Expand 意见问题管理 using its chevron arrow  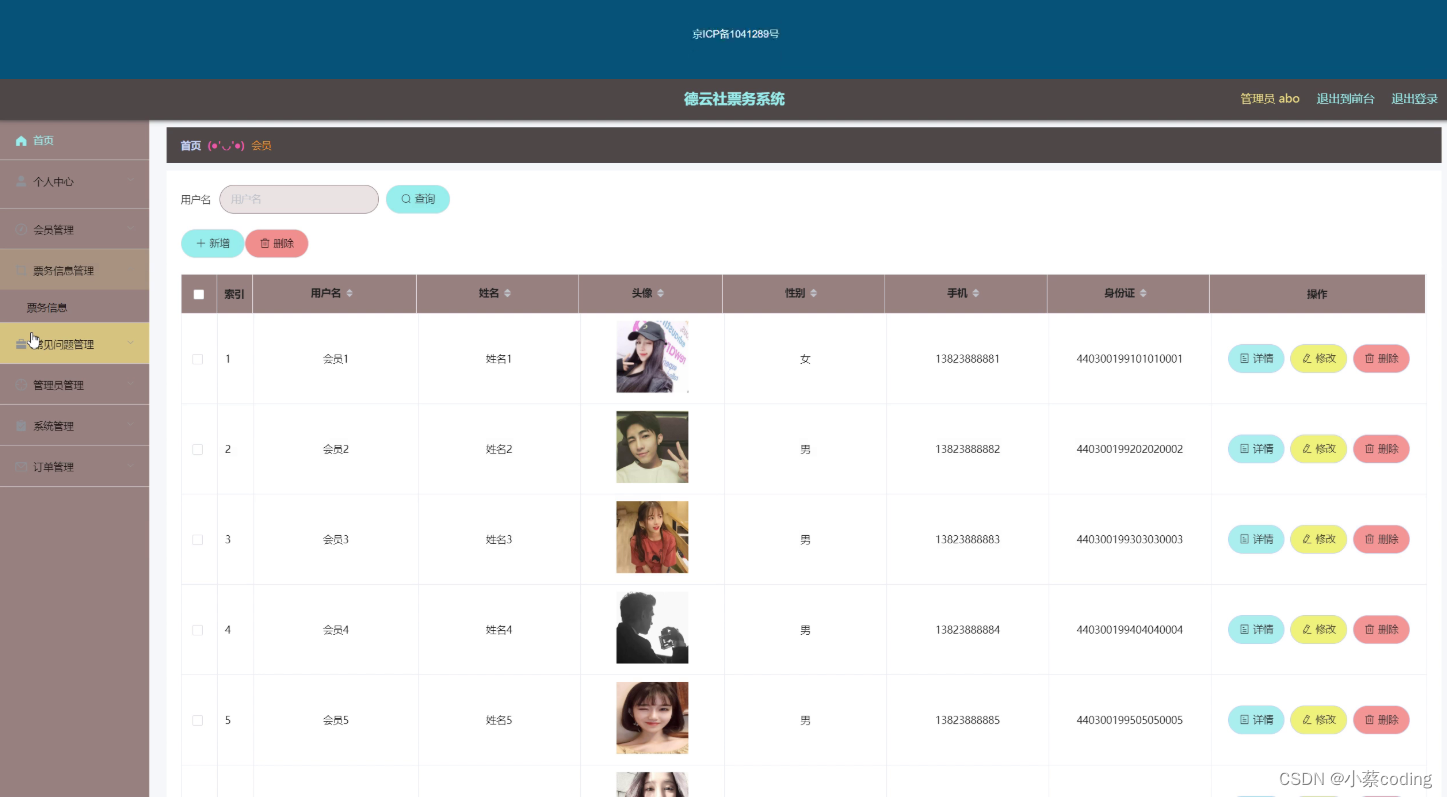[x=131, y=344]
